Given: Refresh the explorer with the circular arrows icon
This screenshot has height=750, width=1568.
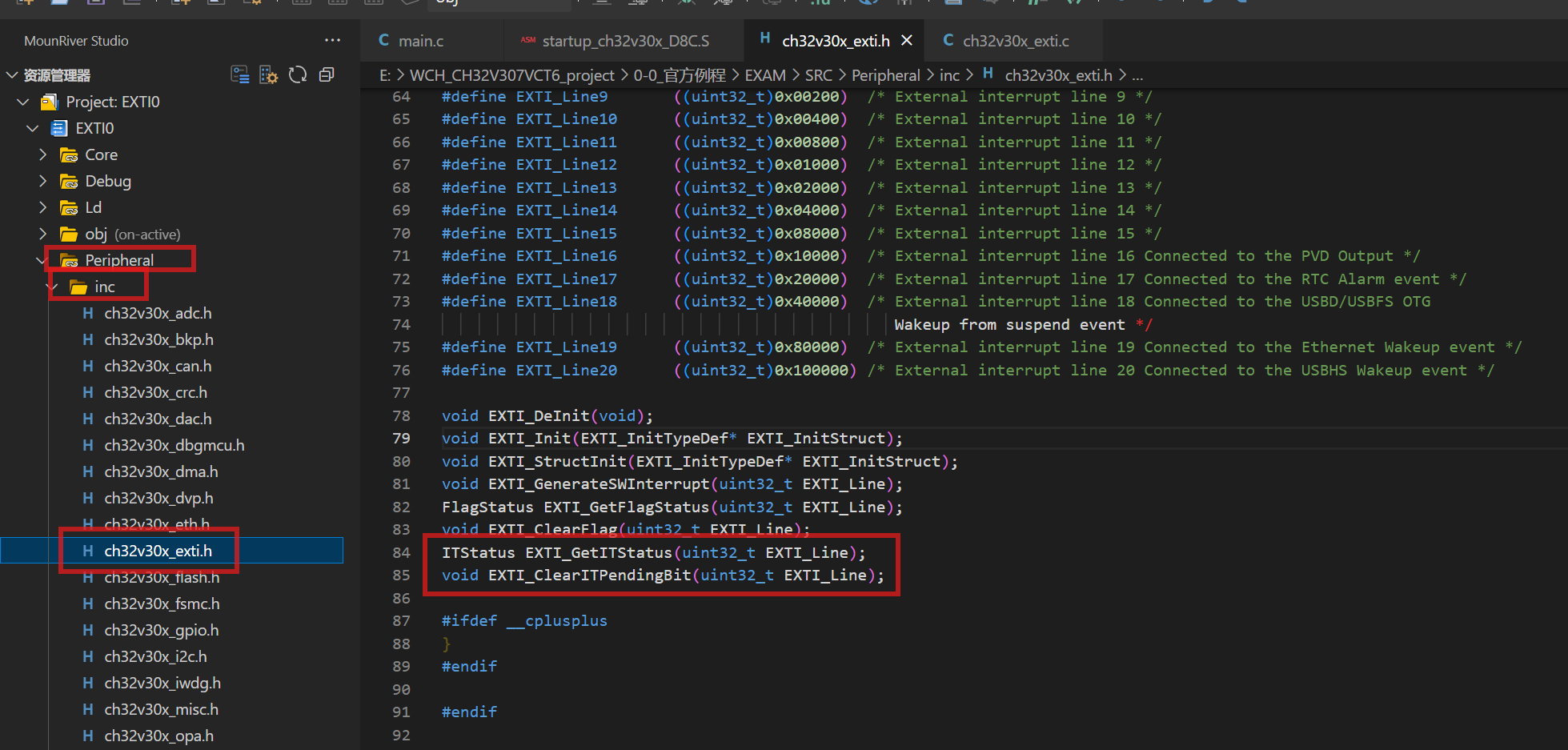Looking at the screenshot, I should 298,74.
